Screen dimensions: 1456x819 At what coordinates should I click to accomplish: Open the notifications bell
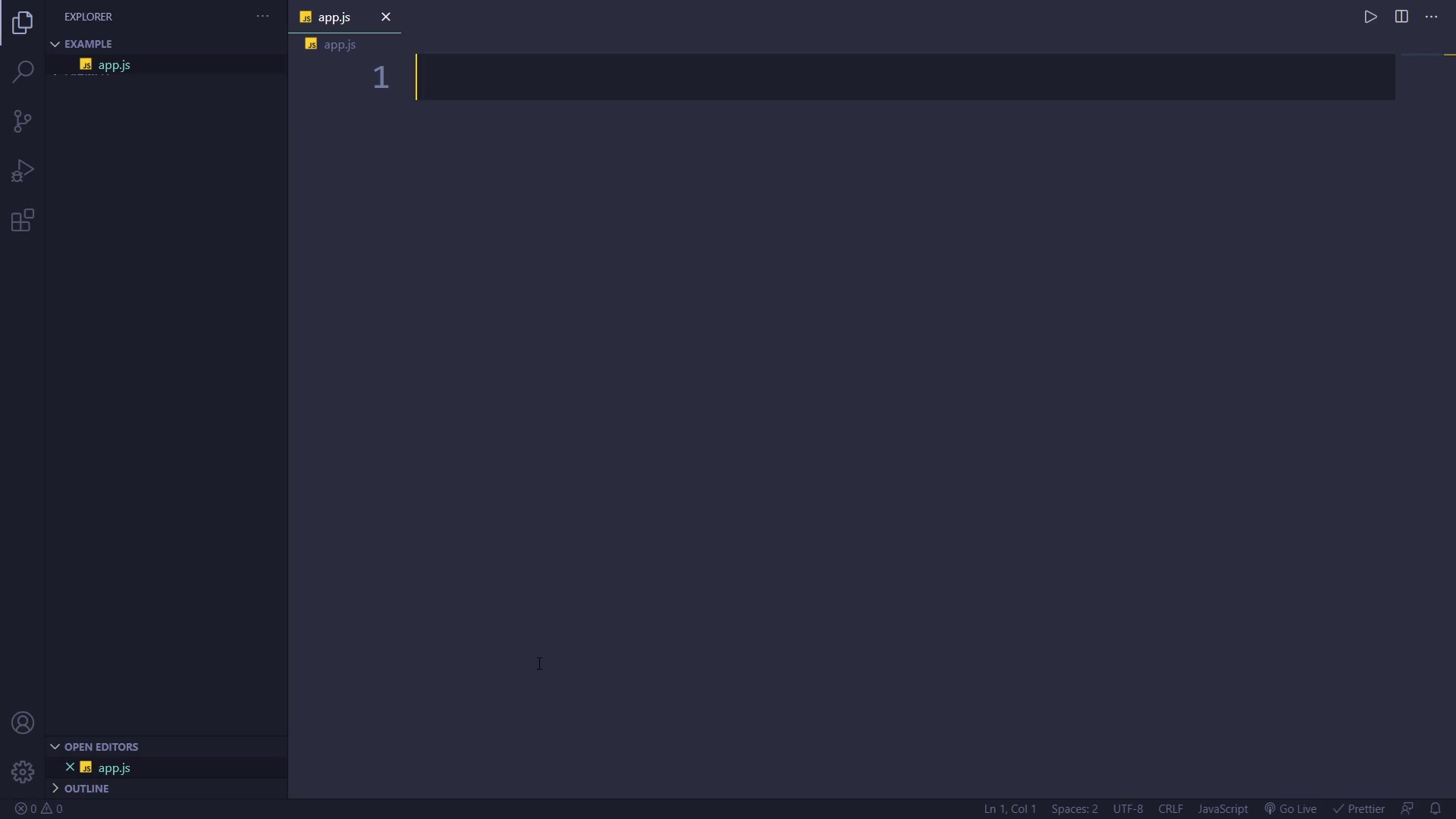[x=1436, y=808]
